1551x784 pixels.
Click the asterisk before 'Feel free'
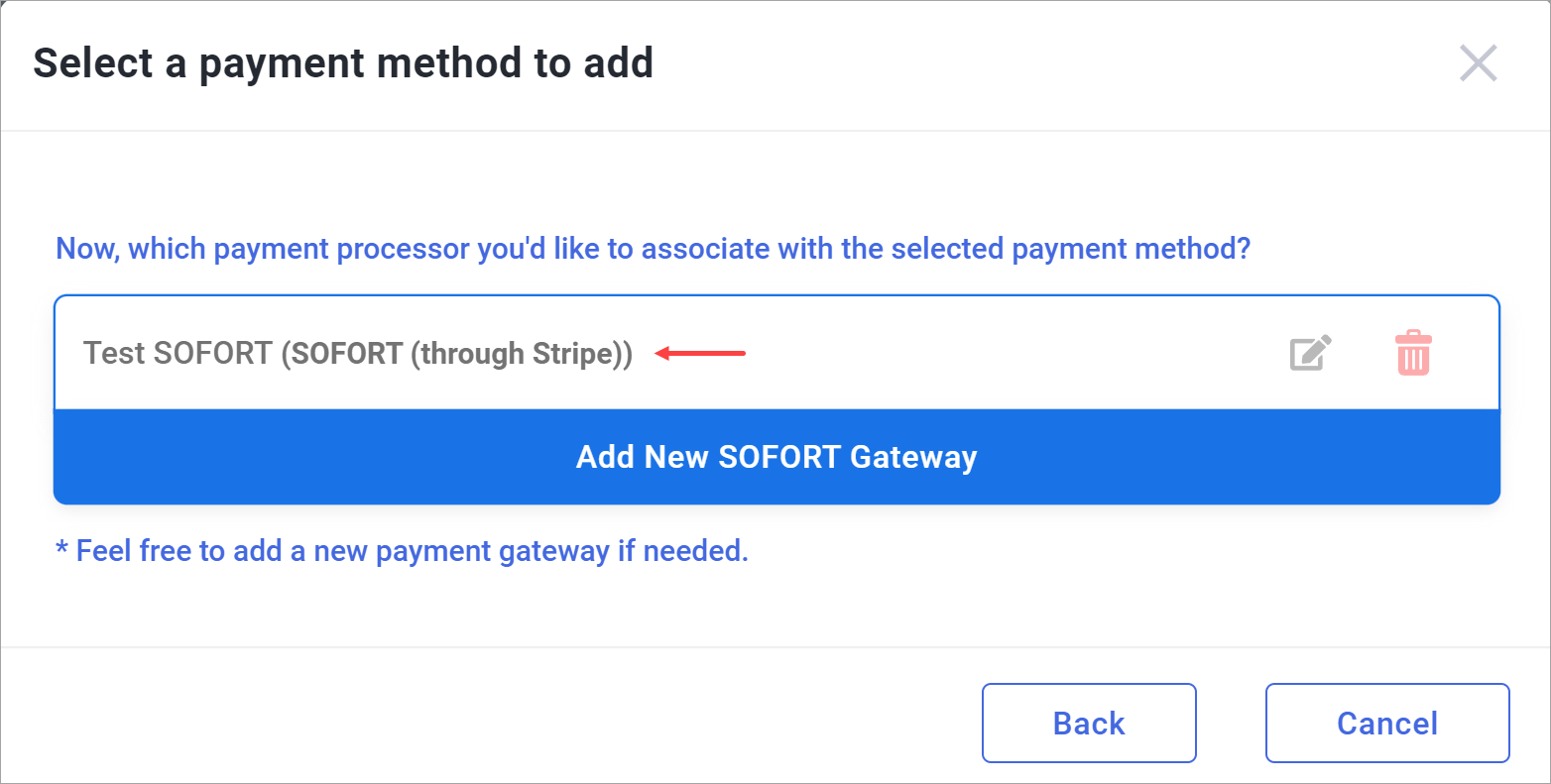[61, 548]
